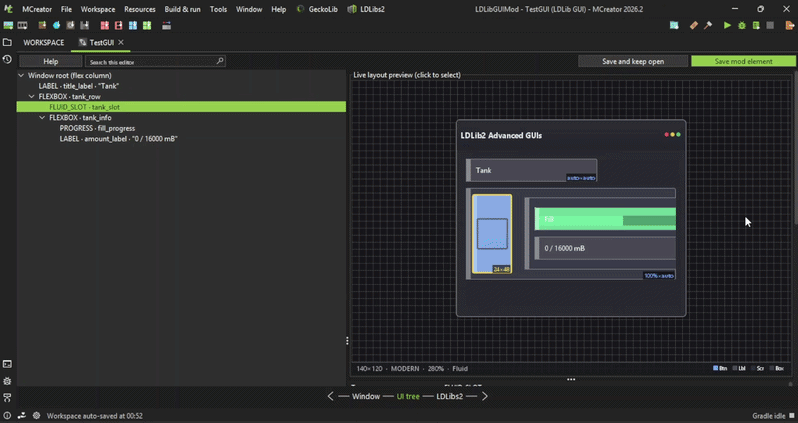Click the orange export mod icon
Image resolution: width=798 pixels, height=423 pixels.
tap(789, 25)
